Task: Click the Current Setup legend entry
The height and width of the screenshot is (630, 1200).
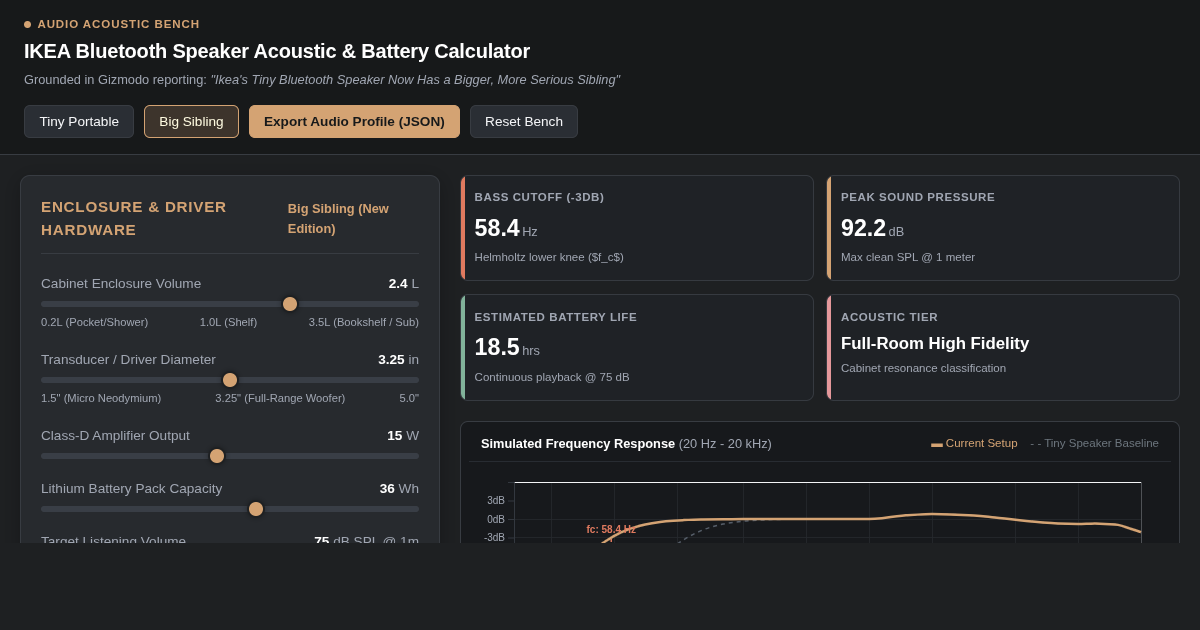Action: tap(974, 443)
